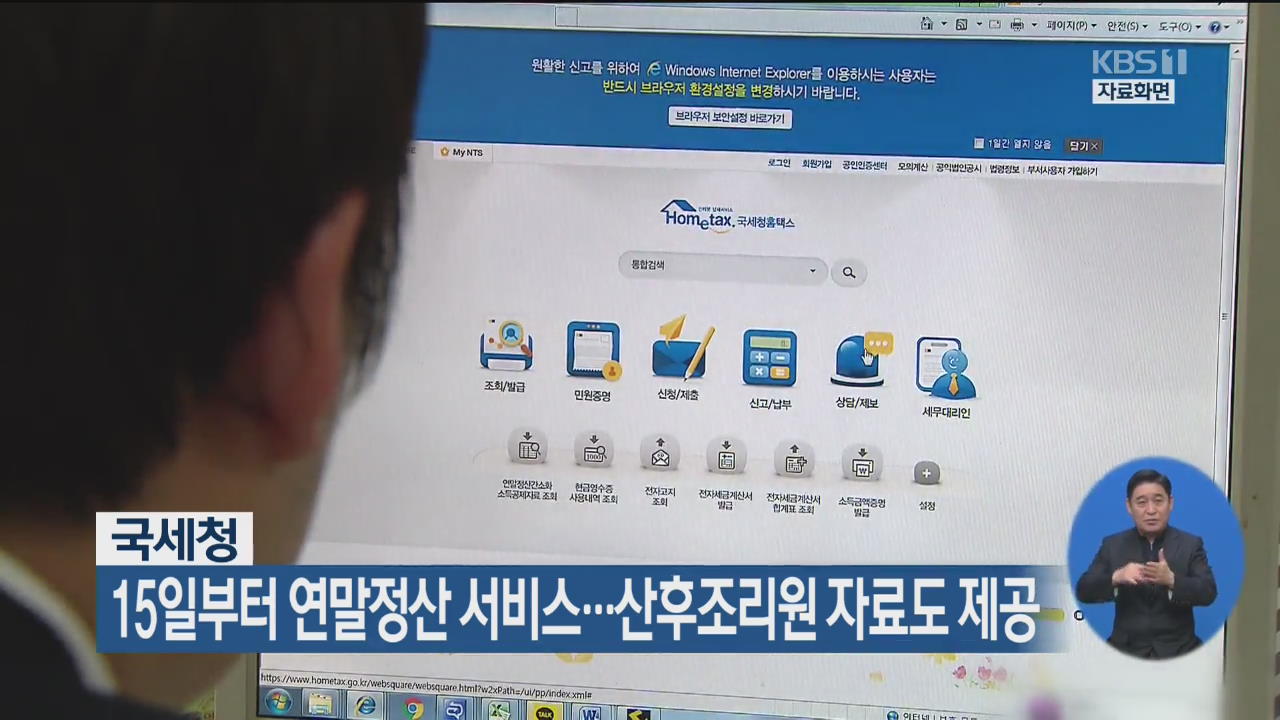This screenshot has width=1280, height=720.
Task: Click the magnifier search button
Action: point(849,272)
